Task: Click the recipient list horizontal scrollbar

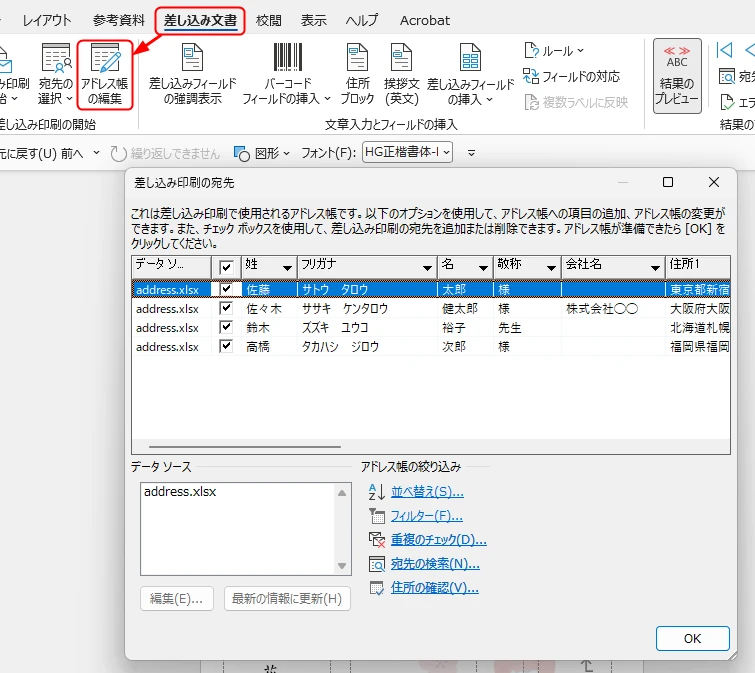Action: click(245, 447)
